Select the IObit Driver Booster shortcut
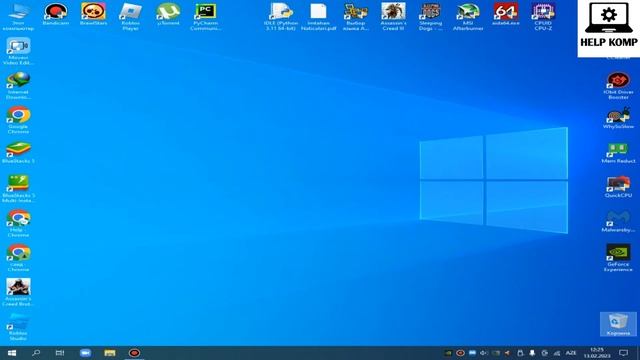 pyautogui.click(x=618, y=86)
